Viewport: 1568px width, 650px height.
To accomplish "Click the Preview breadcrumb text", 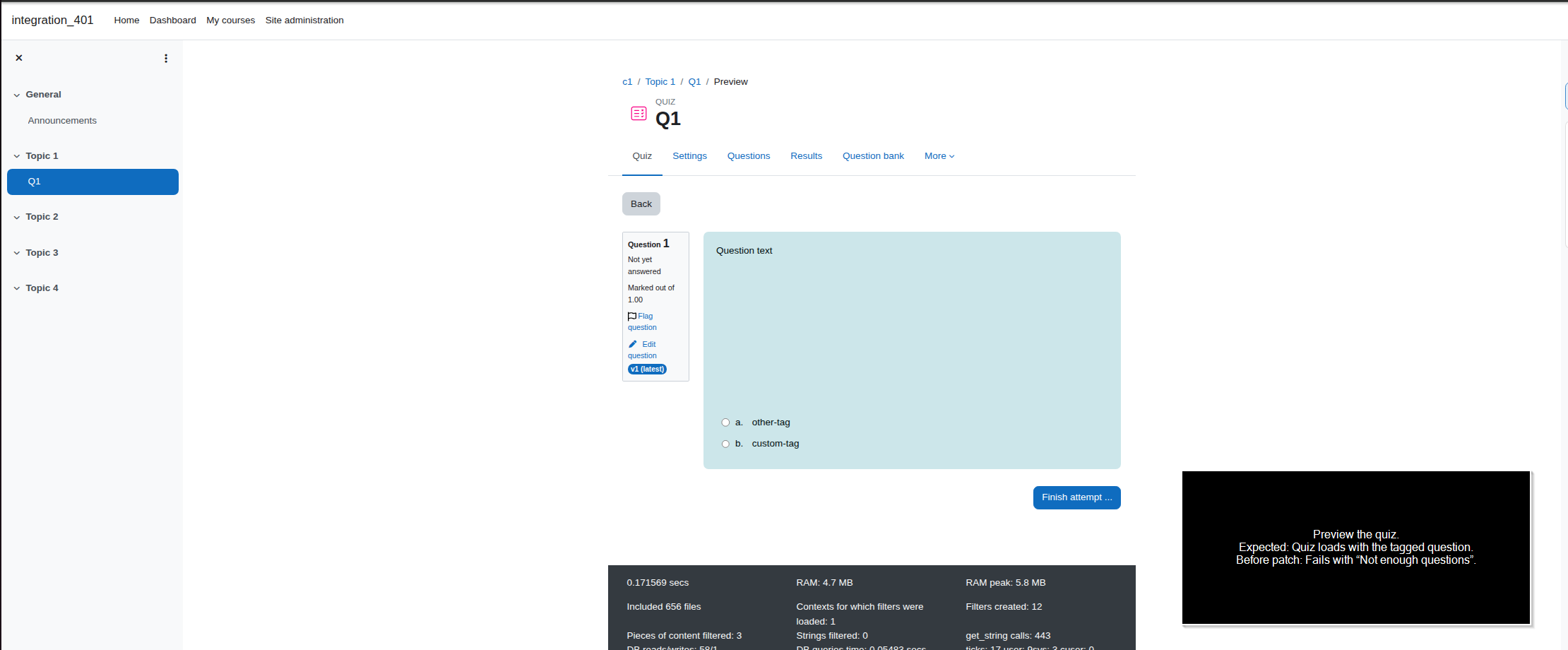I will point(730,82).
